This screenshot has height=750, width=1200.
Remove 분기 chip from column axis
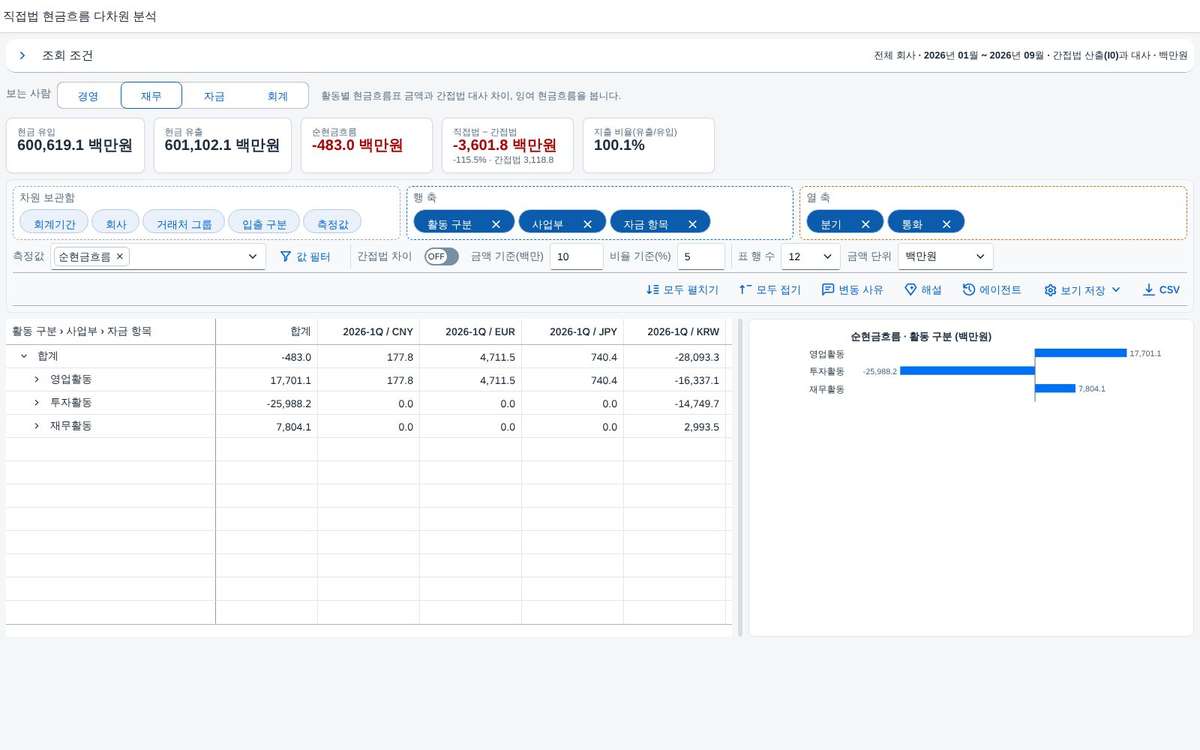coord(866,224)
